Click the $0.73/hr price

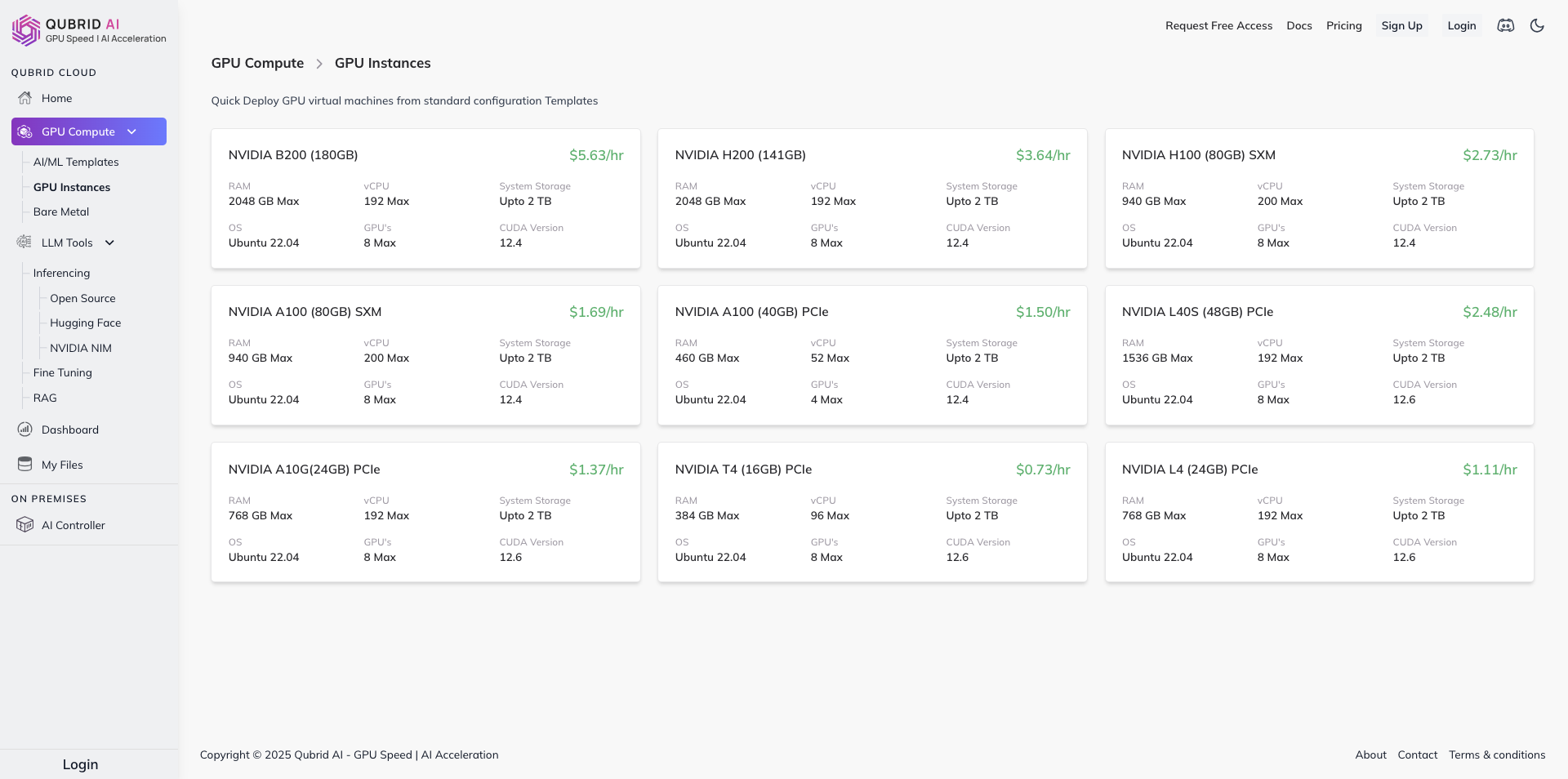pos(1043,470)
